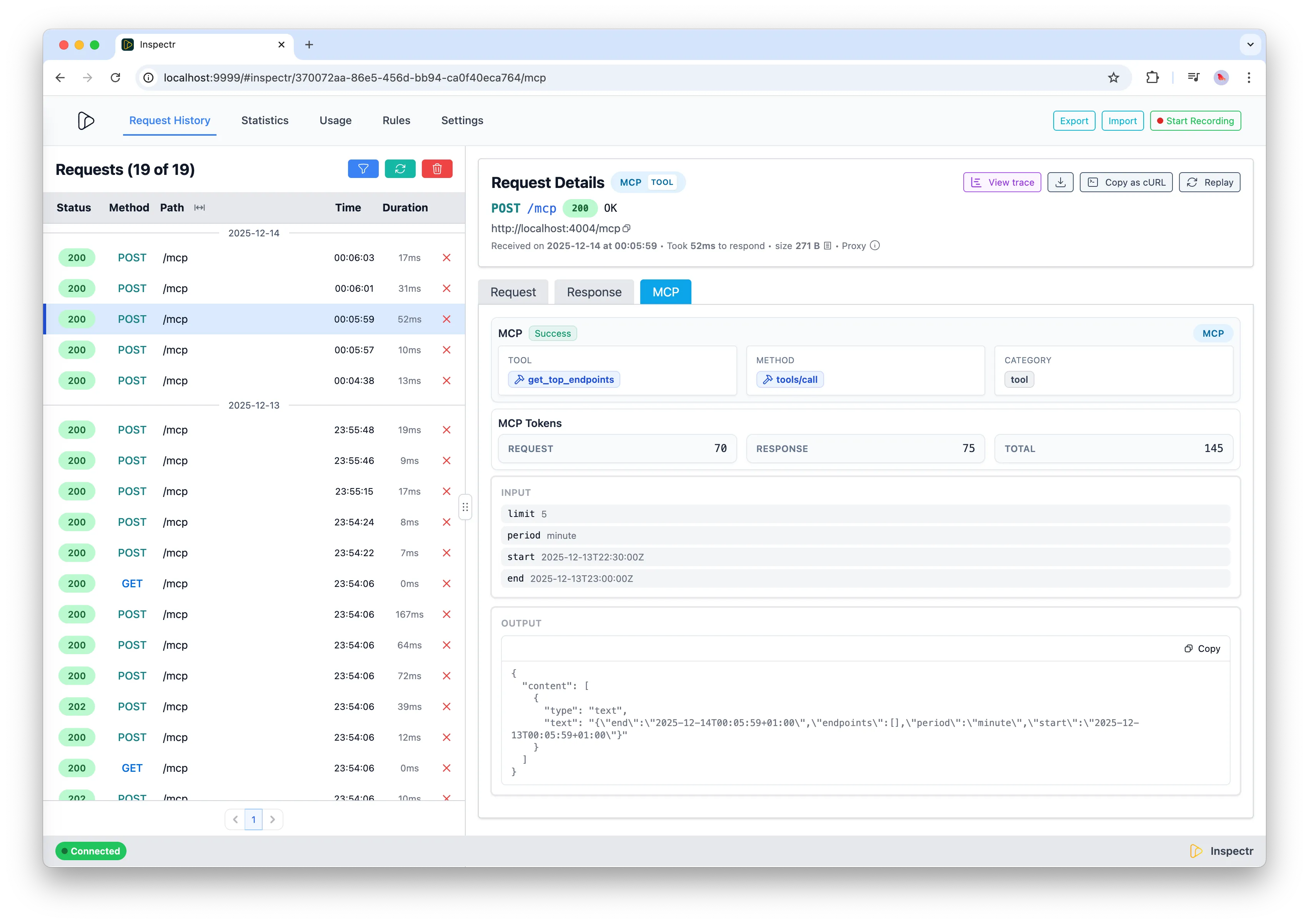Click the red trash clear-all icon

[437, 169]
